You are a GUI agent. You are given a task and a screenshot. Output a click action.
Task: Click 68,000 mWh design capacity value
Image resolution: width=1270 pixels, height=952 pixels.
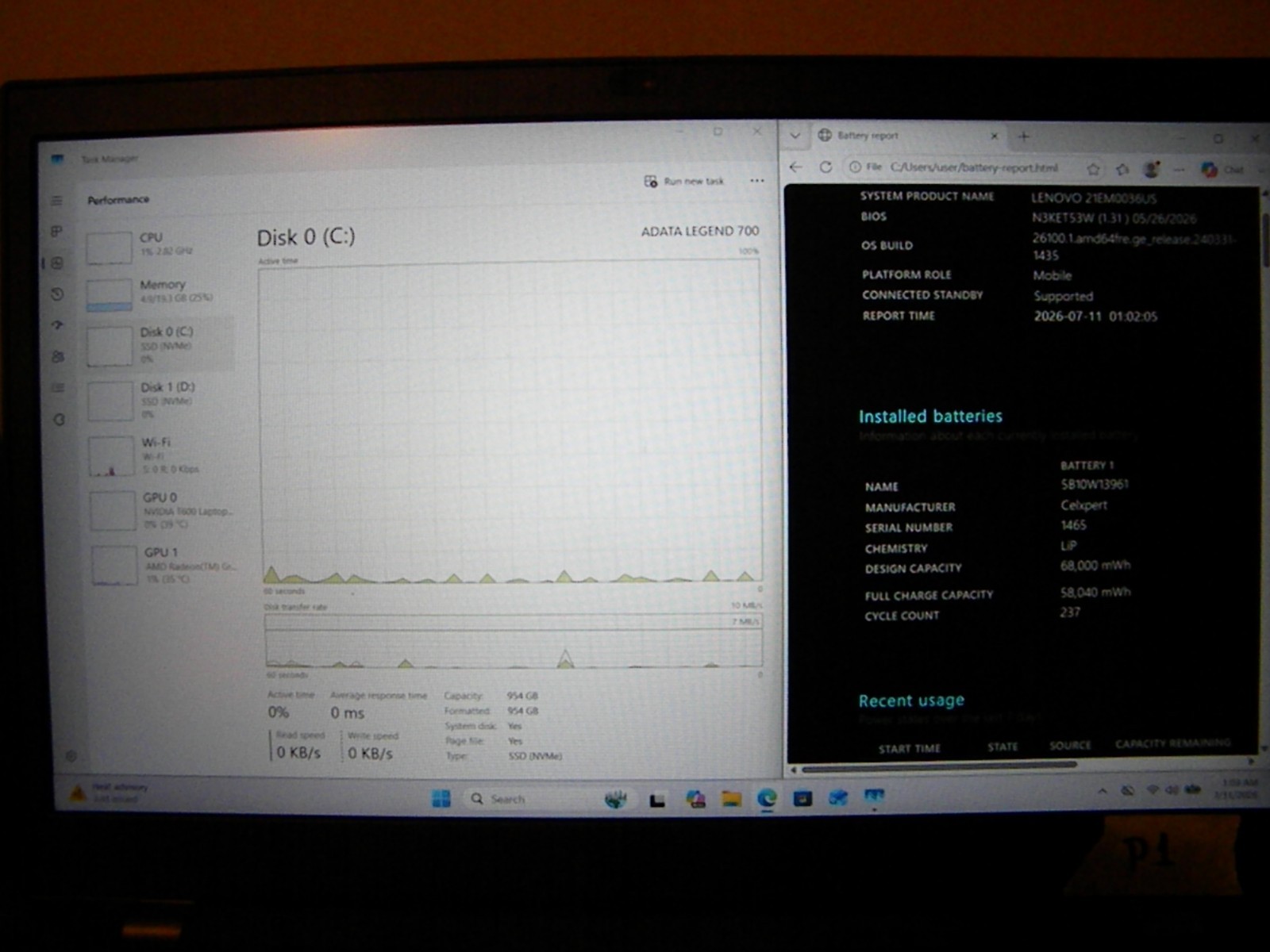(1095, 566)
